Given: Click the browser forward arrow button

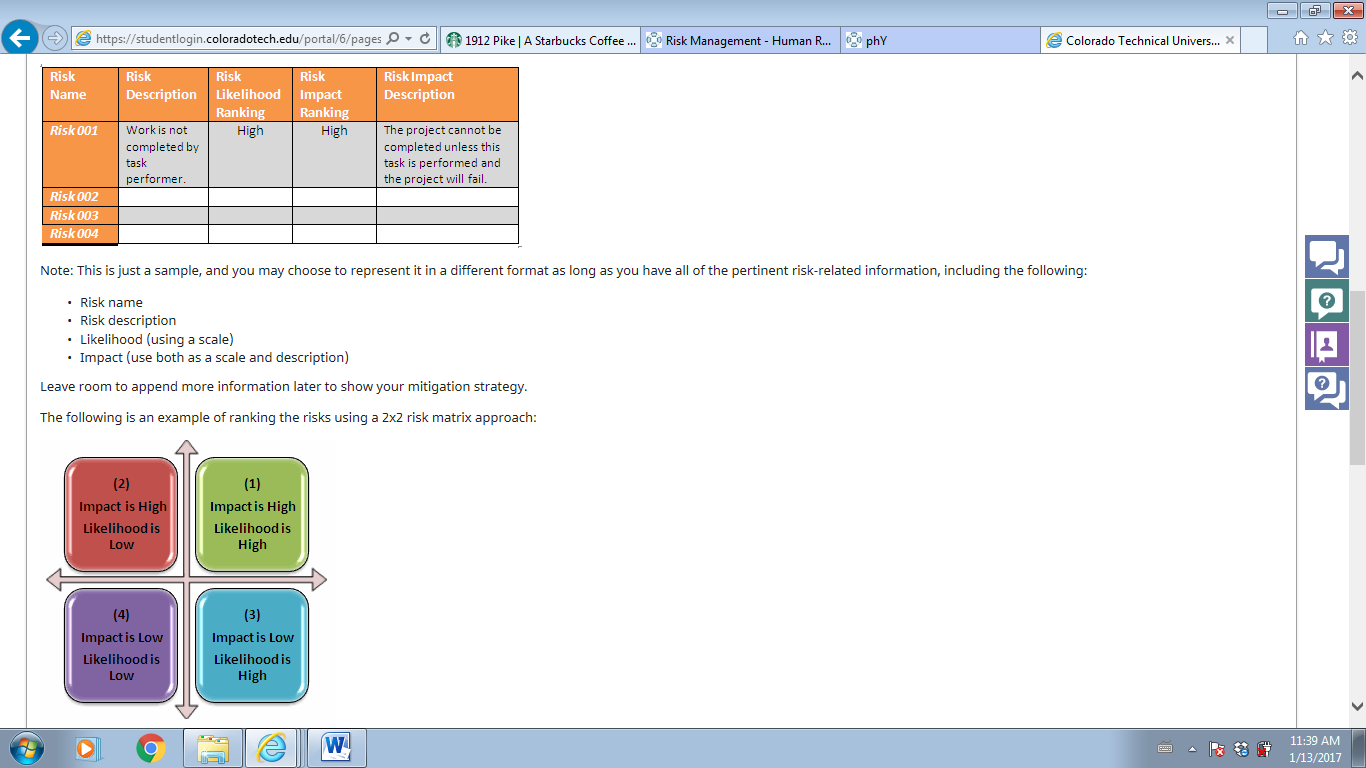Looking at the screenshot, I should click(x=55, y=38).
